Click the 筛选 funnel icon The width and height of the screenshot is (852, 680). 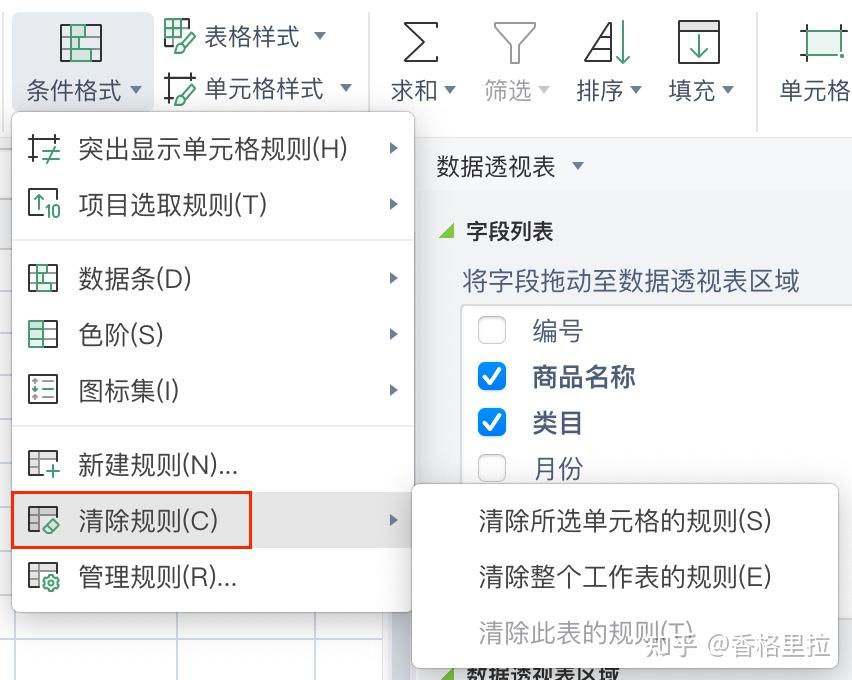click(515, 42)
